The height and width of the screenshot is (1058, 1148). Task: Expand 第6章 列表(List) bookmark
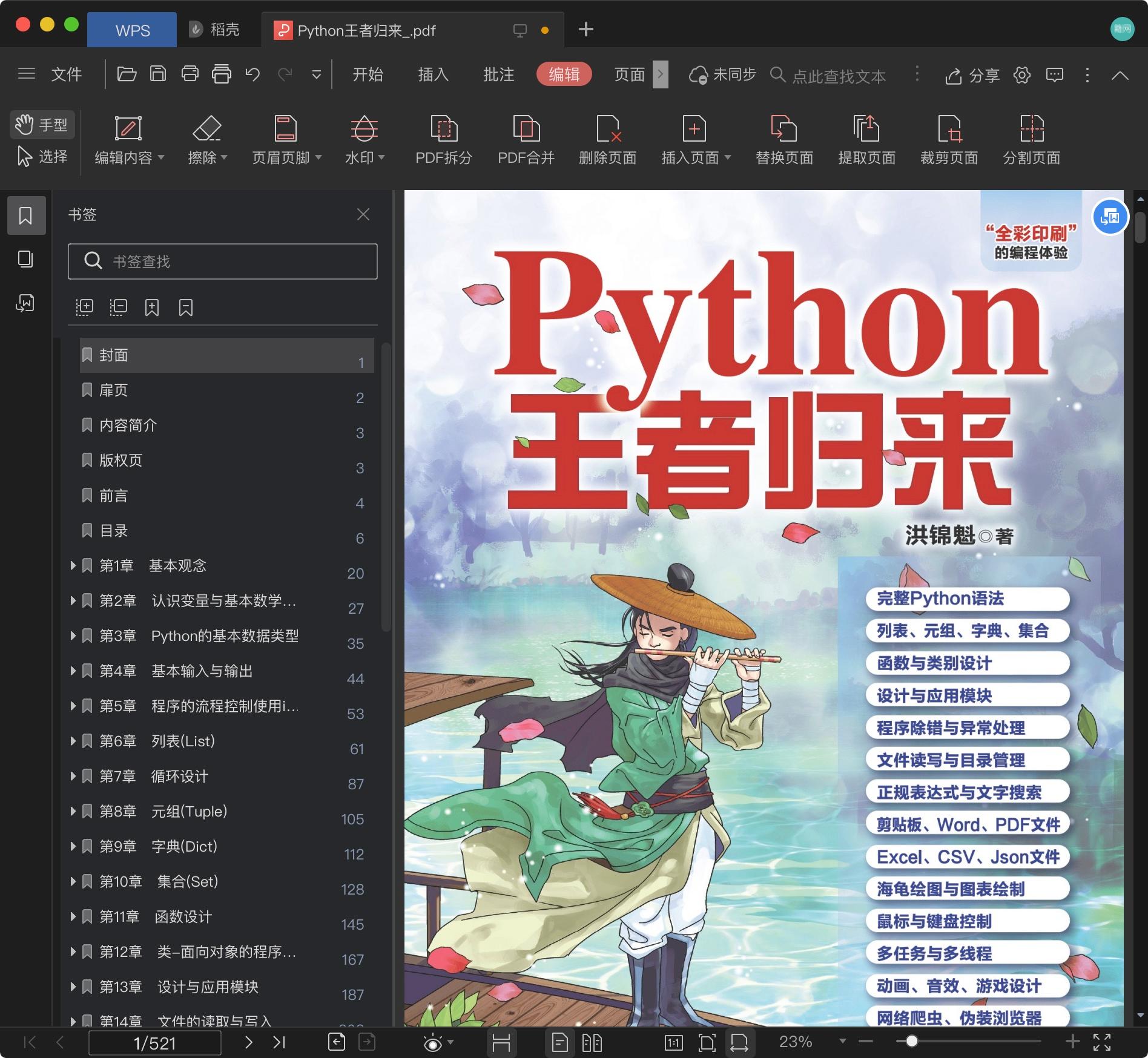pos(73,741)
